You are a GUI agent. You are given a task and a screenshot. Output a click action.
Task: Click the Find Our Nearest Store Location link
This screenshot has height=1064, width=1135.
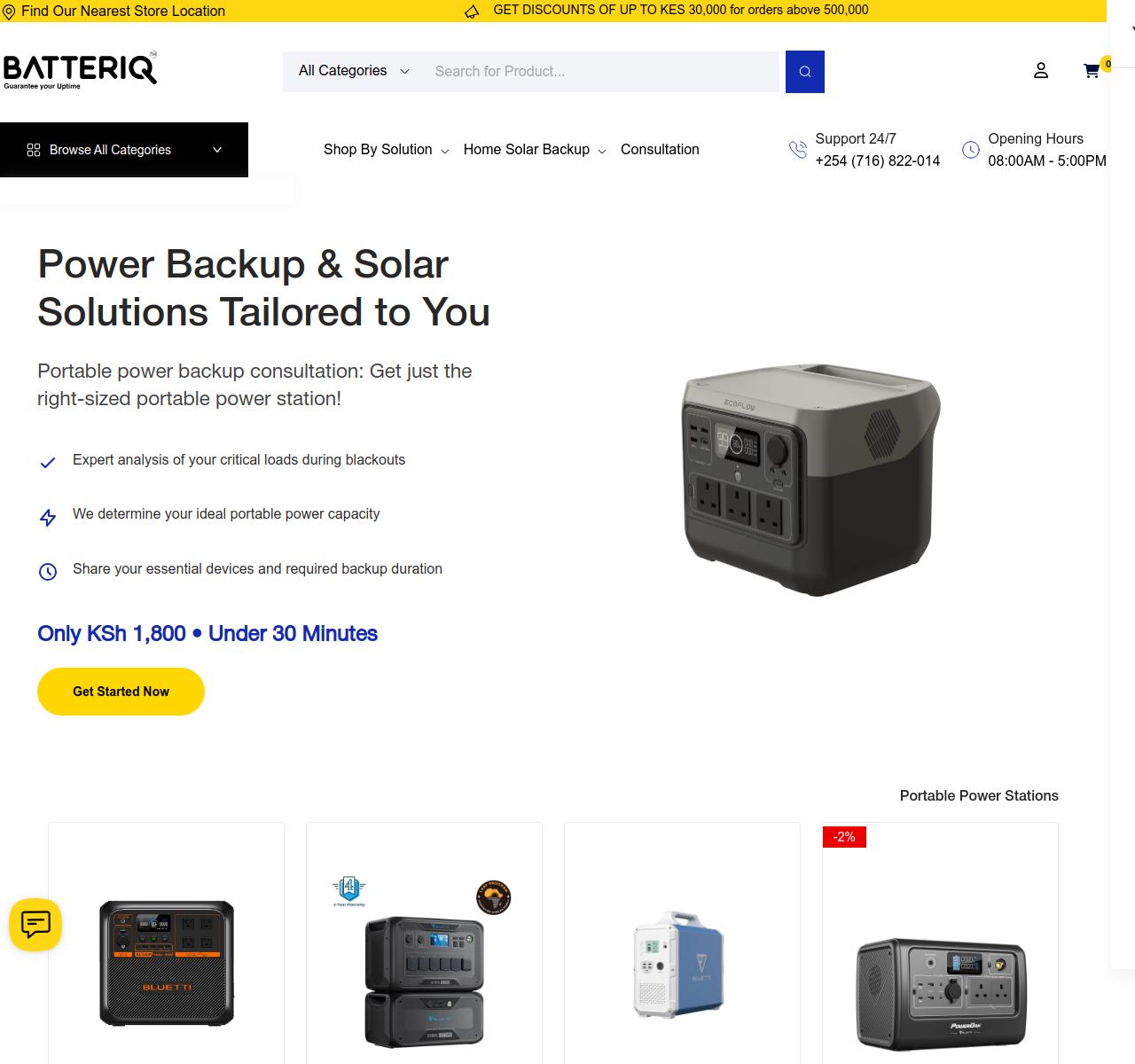(x=124, y=11)
